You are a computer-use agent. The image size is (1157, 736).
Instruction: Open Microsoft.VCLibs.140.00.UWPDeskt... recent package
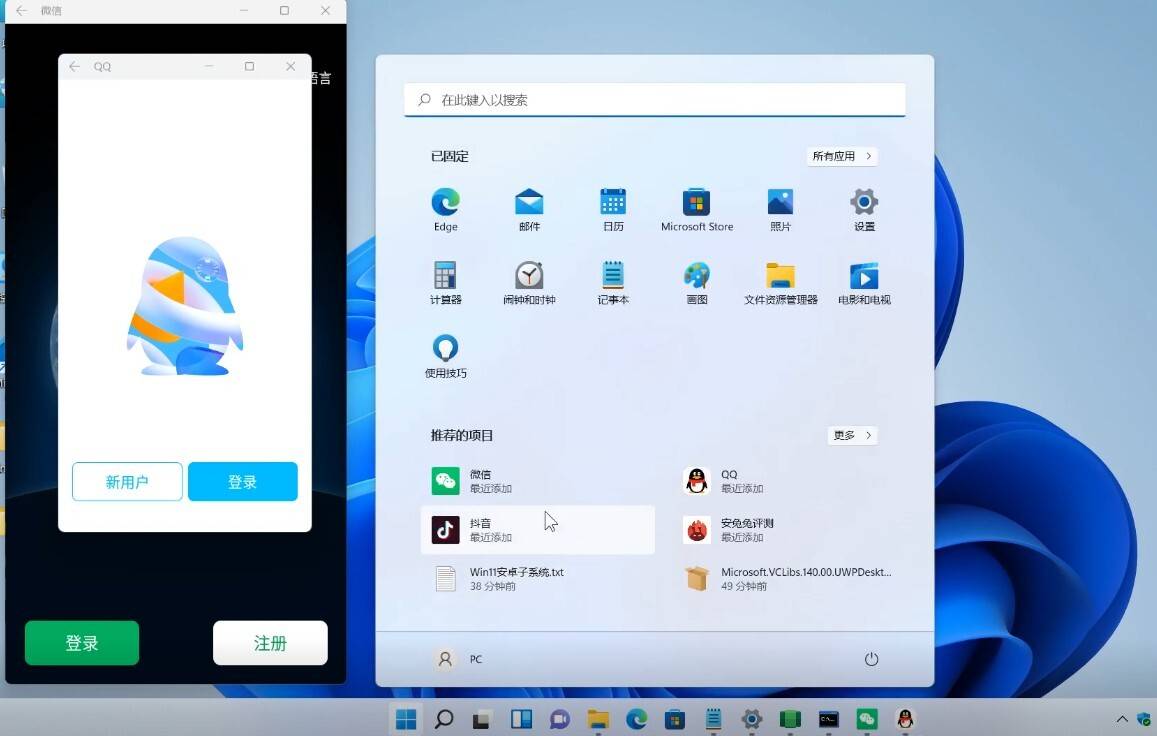pos(788,578)
